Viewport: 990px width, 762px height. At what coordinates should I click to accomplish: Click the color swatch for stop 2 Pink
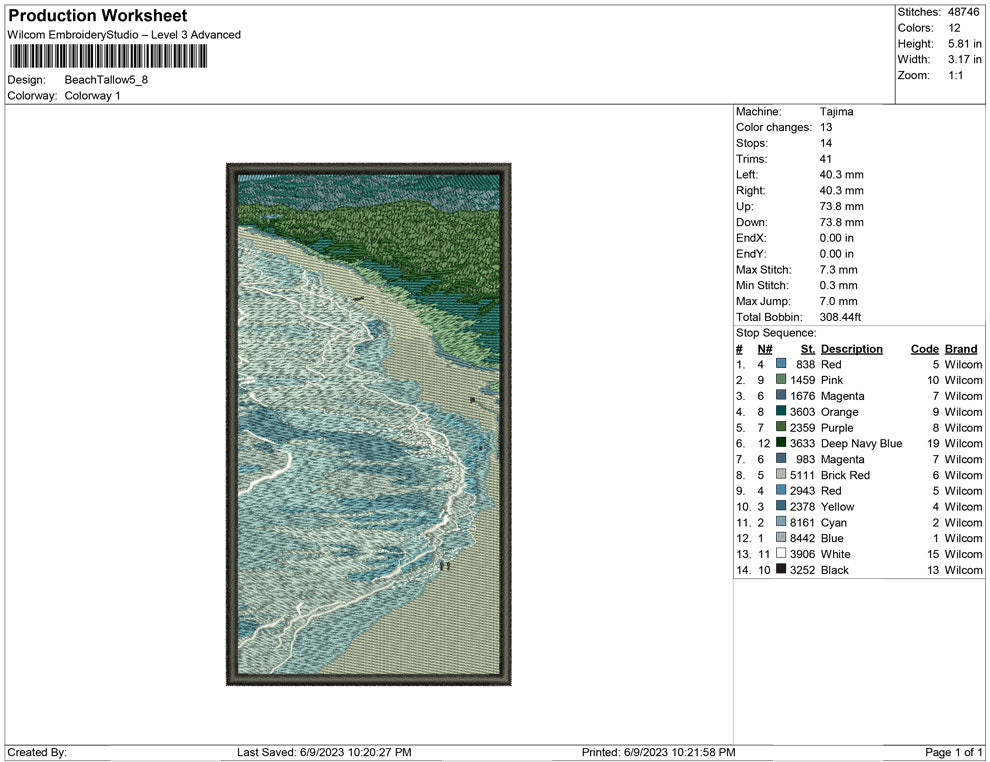781,379
